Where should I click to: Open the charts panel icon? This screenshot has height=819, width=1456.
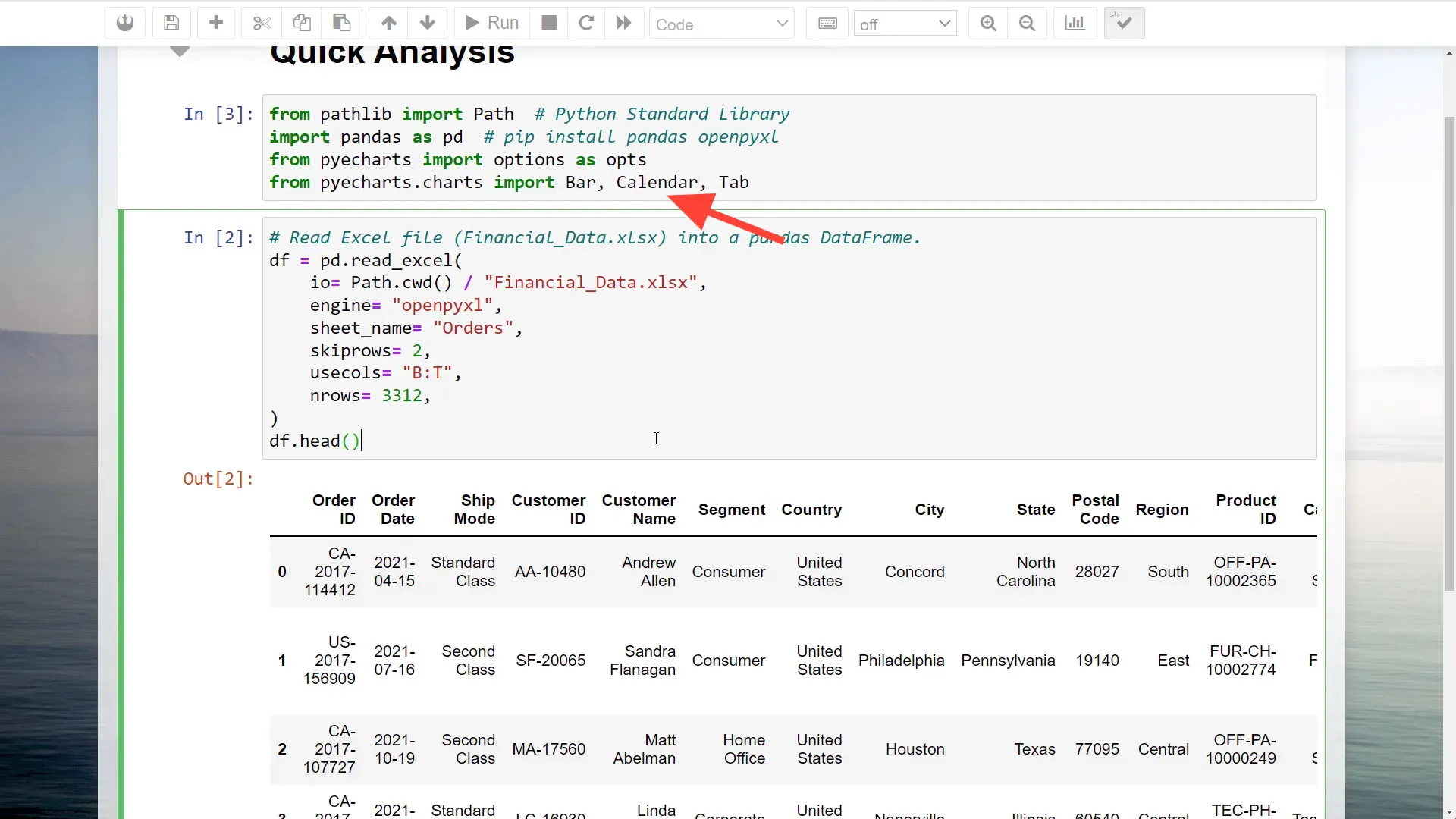[x=1075, y=23]
